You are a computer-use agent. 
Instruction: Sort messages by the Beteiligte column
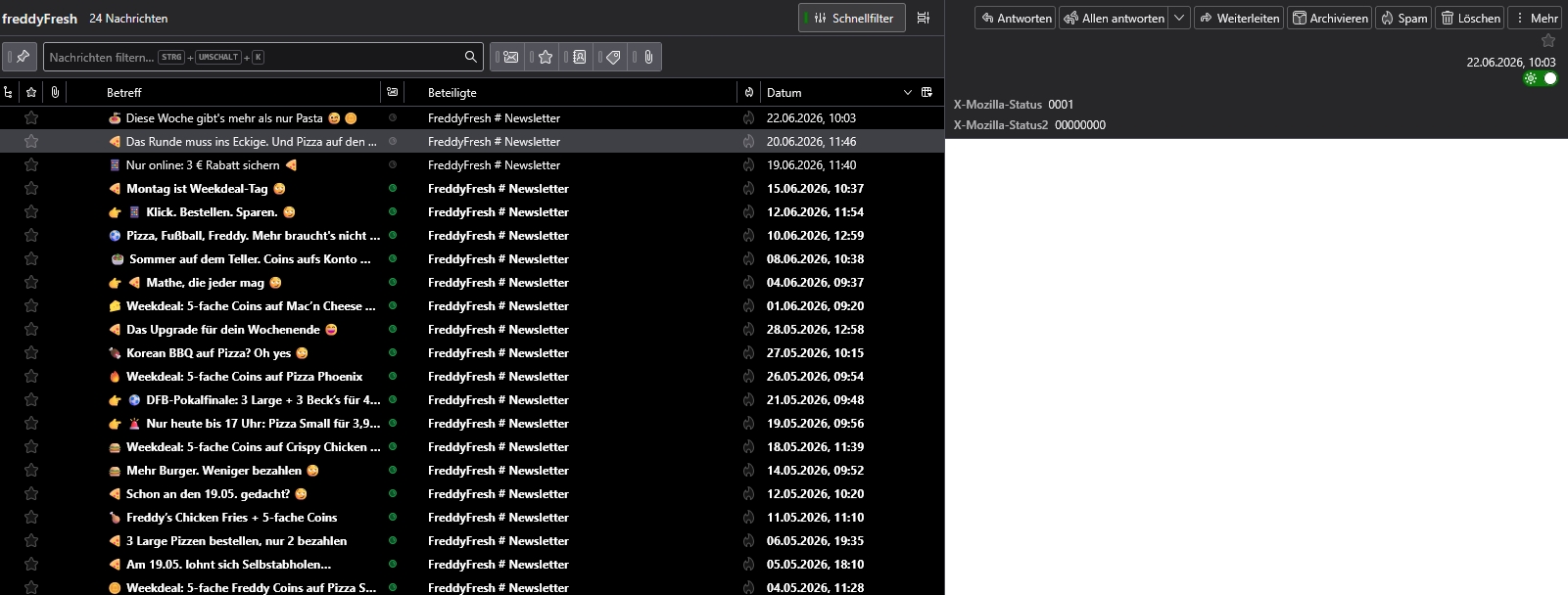click(x=570, y=92)
